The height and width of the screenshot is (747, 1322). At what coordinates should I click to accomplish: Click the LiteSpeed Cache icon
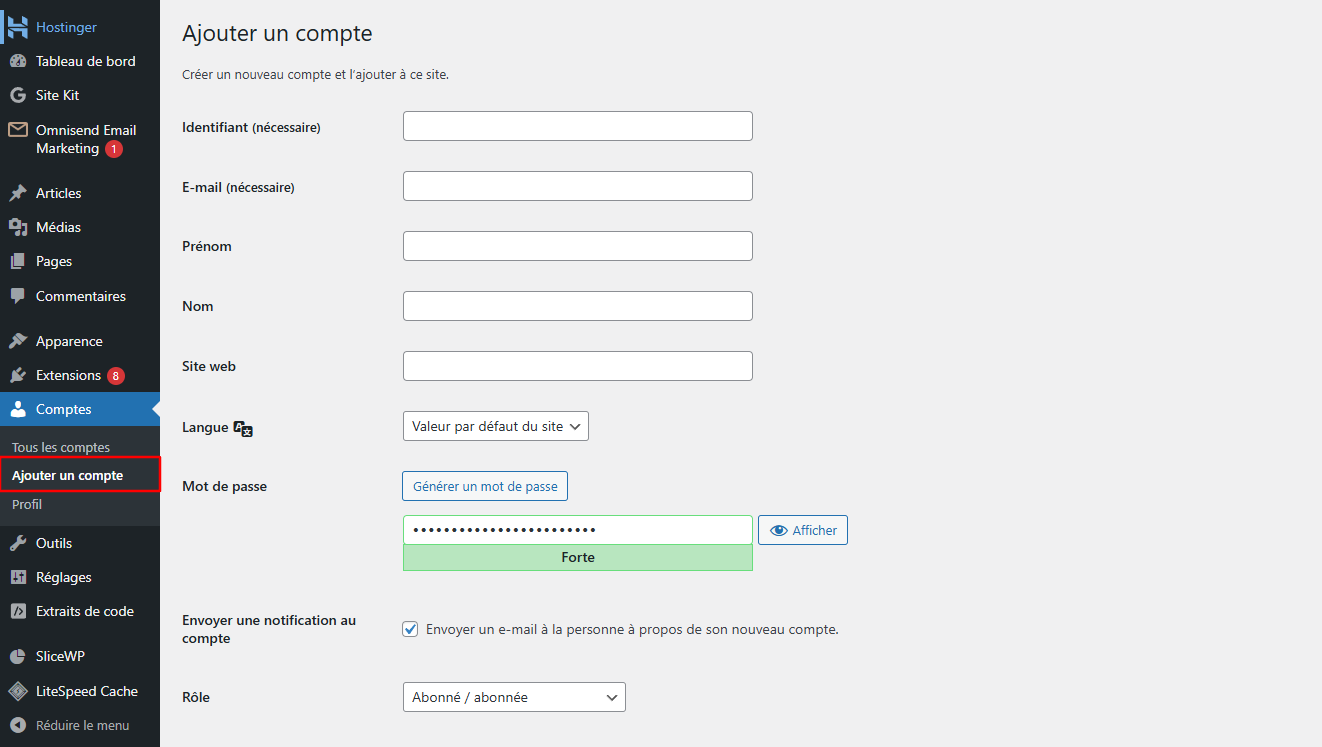tap(18, 691)
